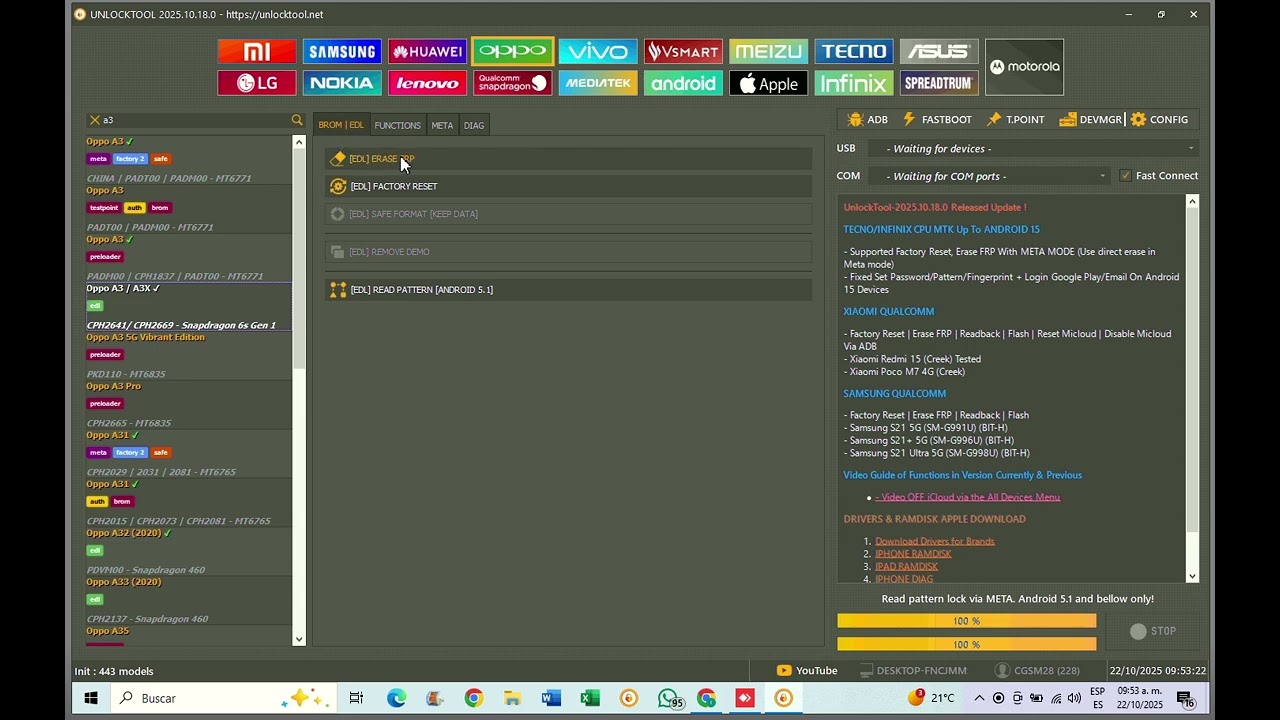The image size is (1280, 720).
Task: Select the Motorola brand logo
Action: (1024, 67)
